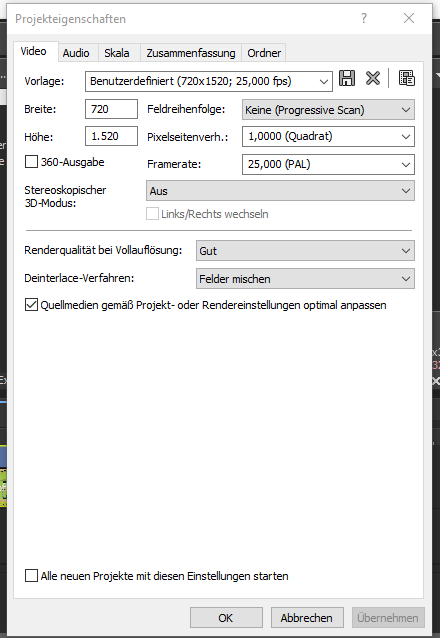
Task: Open the Zusammenfassung tab
Action: pyautogui.click(x=191, y=53)
